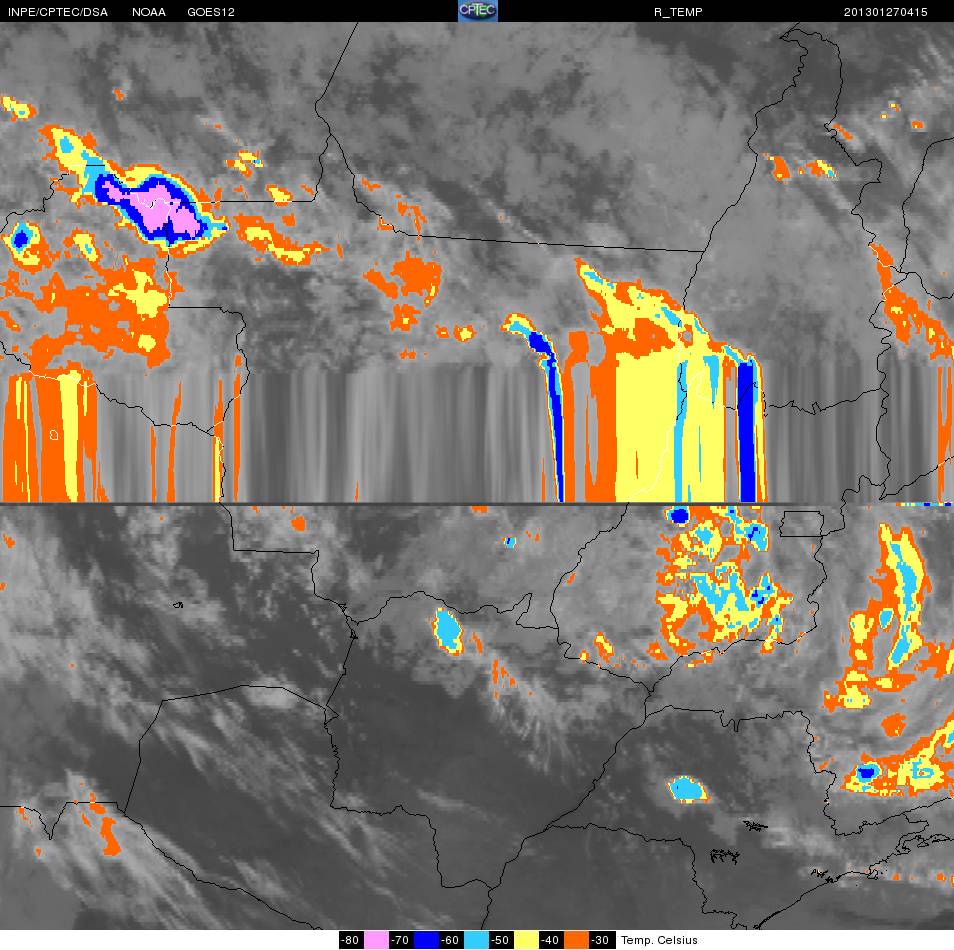Image resolution: width=954 pixels, height=950 pixels.
Task: Click the cyan -60 to -50 legend swatch
Action: [x=476, y=940]
